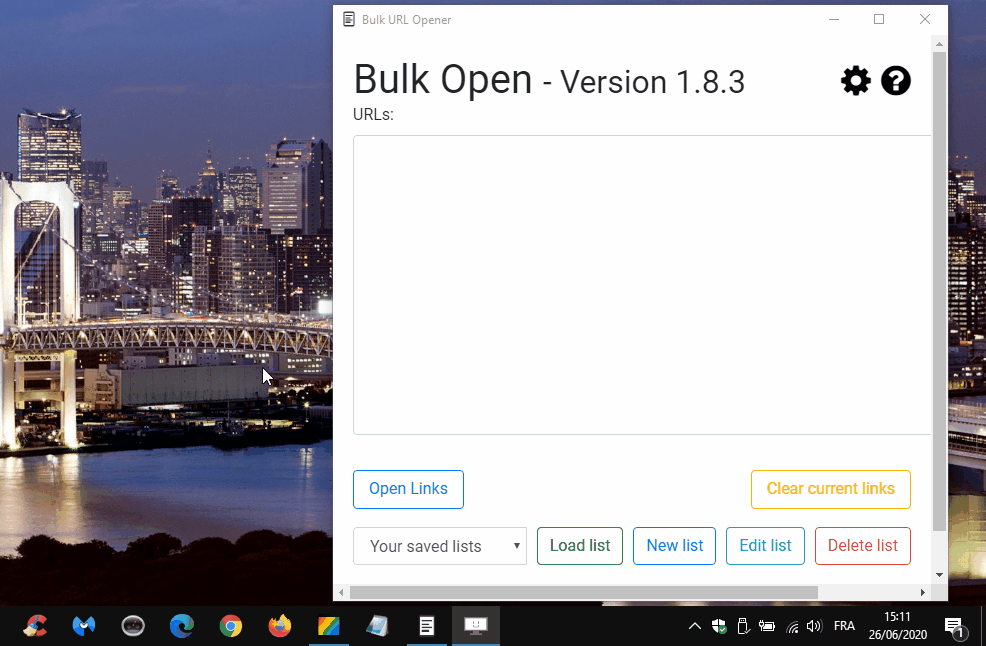Click the FRA language indicator
Image resolution: width=986 pixels, height=646 pixels.
click(x=844, y=626)
